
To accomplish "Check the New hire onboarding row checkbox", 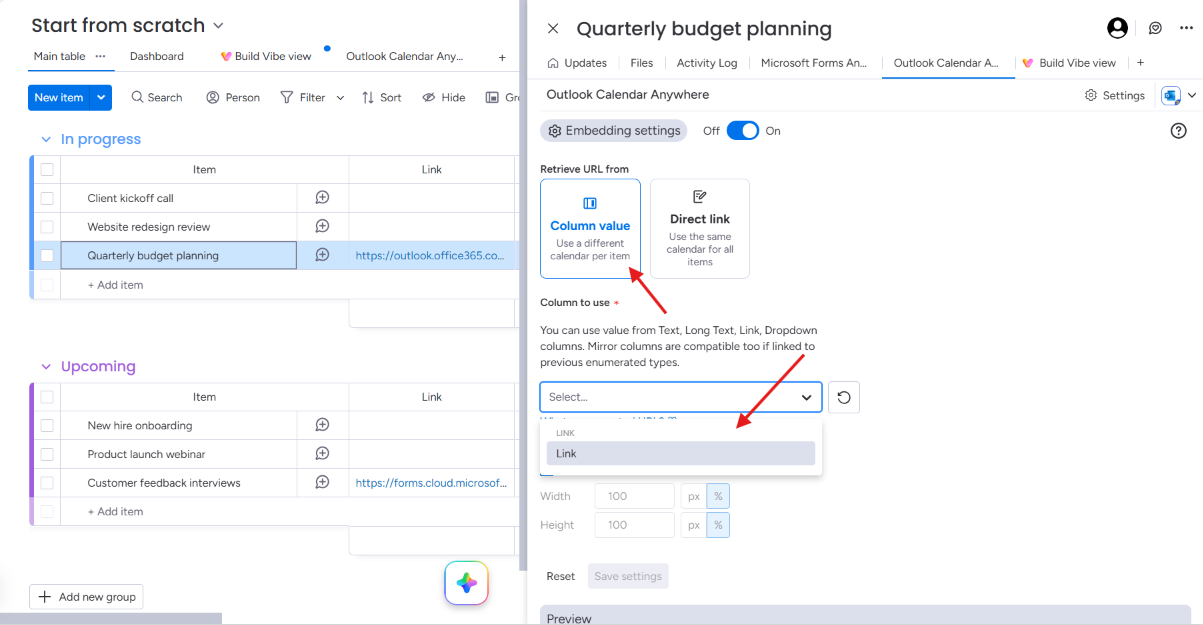I will pyautogui.click(x=47, y=425).
